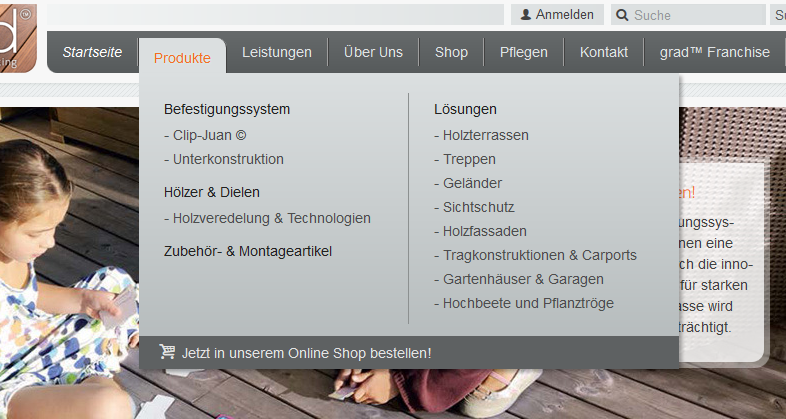Open the Leistungen menu item
The height and width of the screenshot is (419, 786).
click(277, 52)
